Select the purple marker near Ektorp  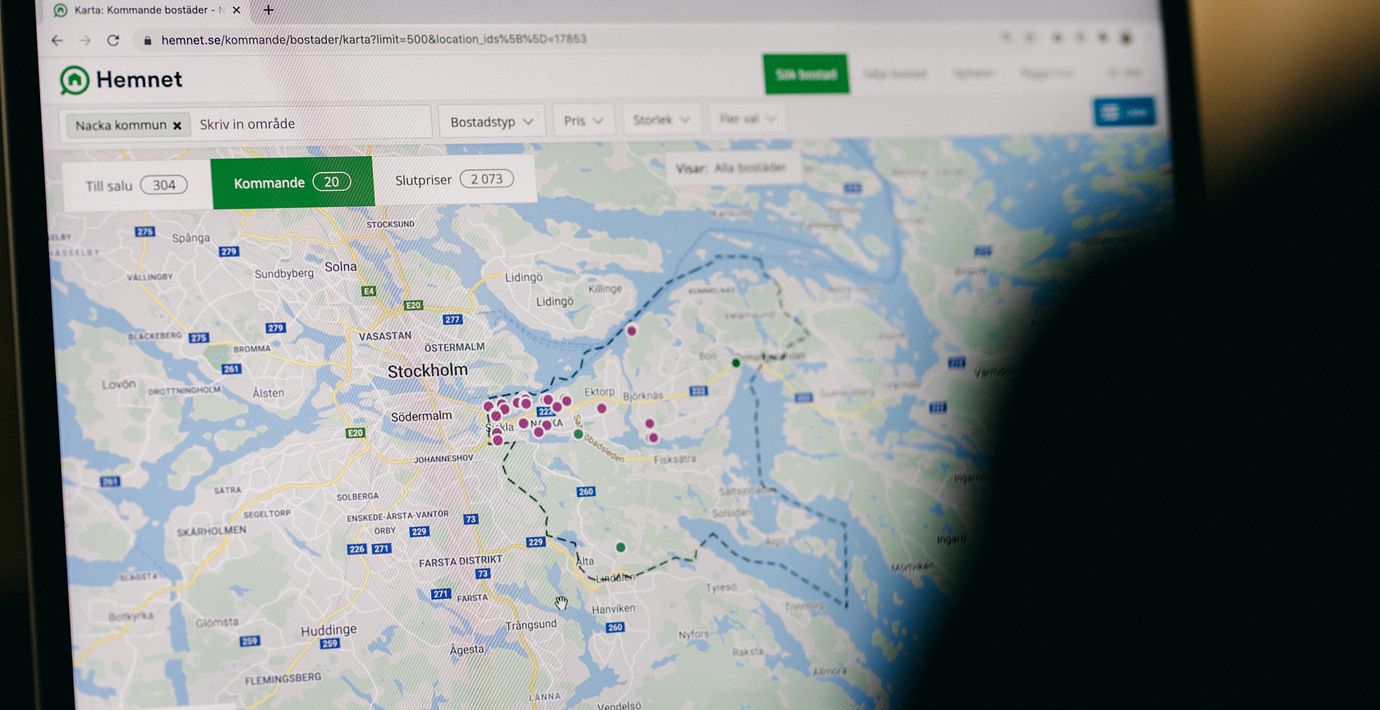click(602, 408)
